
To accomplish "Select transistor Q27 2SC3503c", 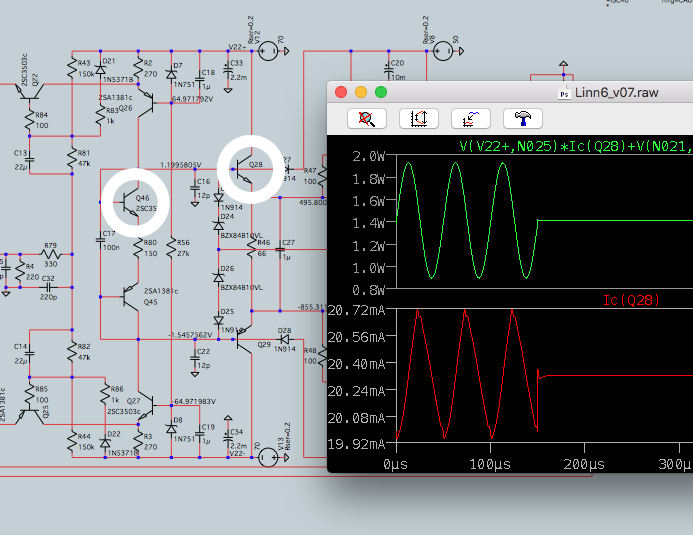I will click(146, 405).
